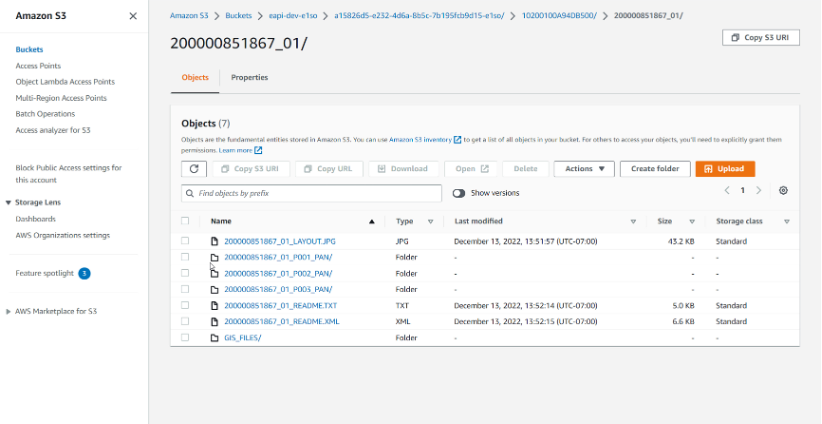Sort by Size column arrow
The width and height of the screenshot is (822, 424).
coord(692,222)
